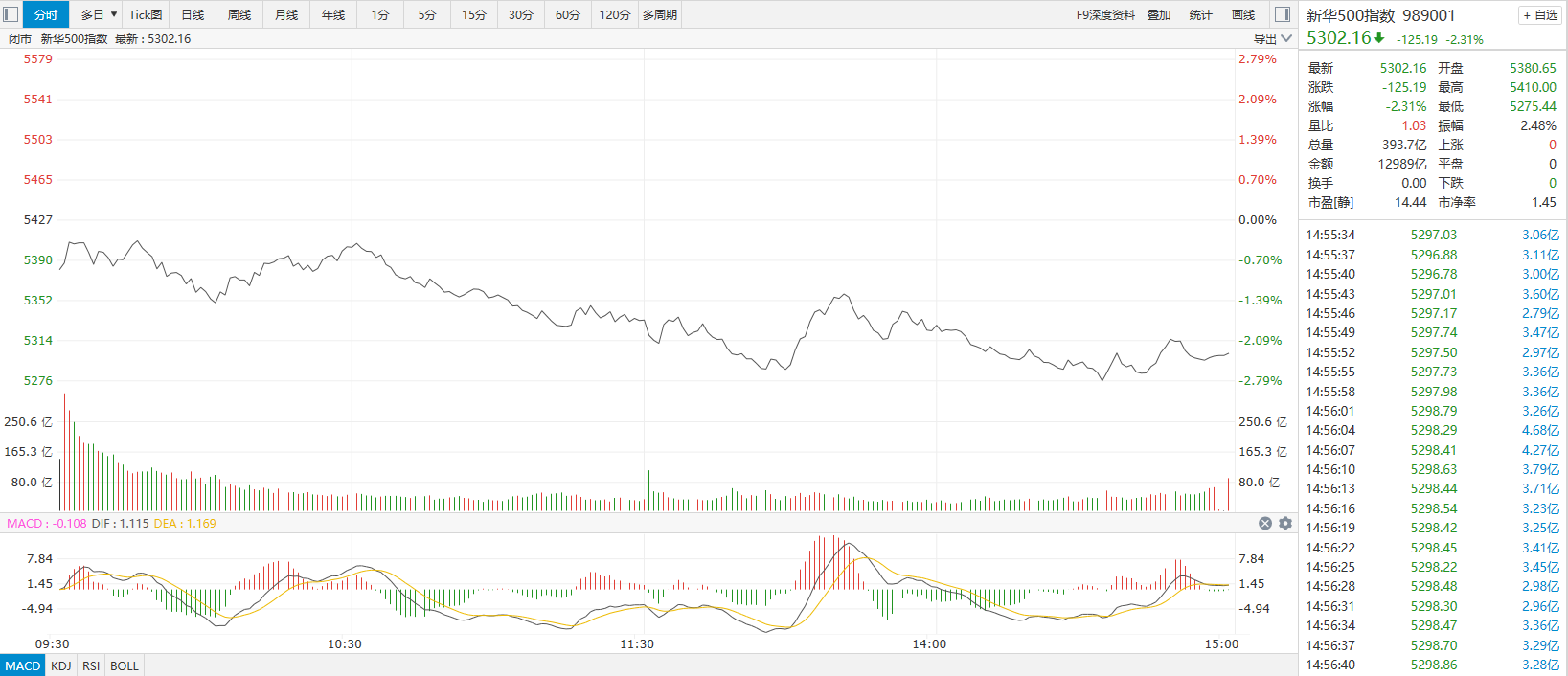Select 60分 minute interval
Viewport: 1568px width, 676px height.
coord(568,14)
